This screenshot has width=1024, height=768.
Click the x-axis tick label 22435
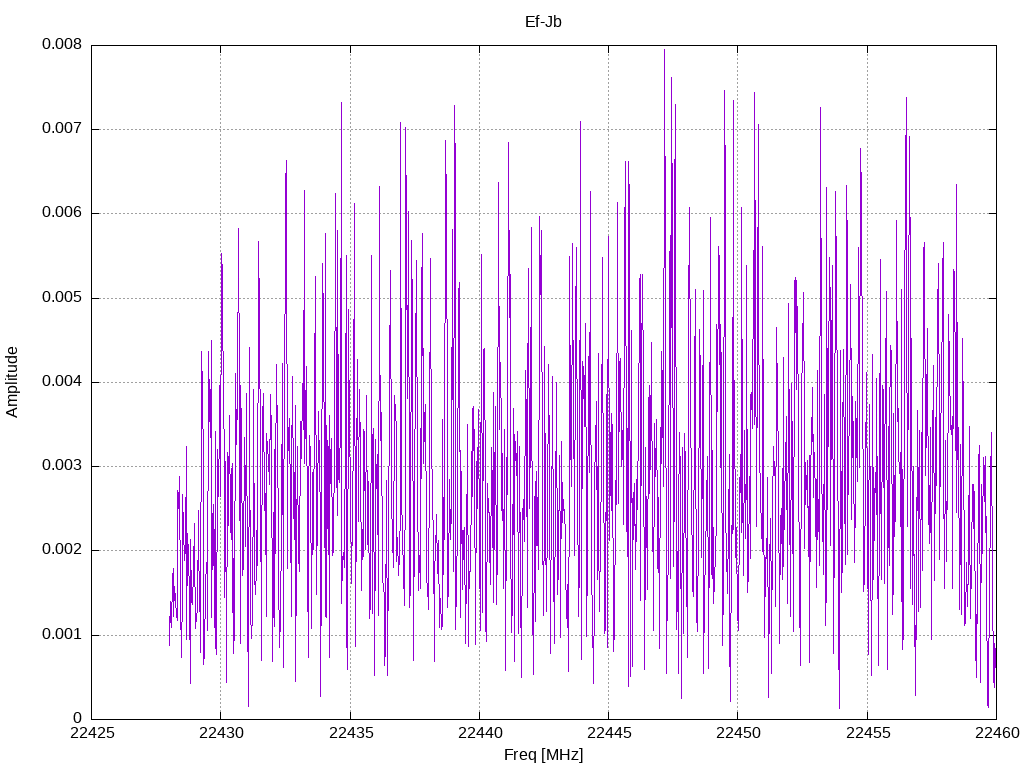[350, 733]
